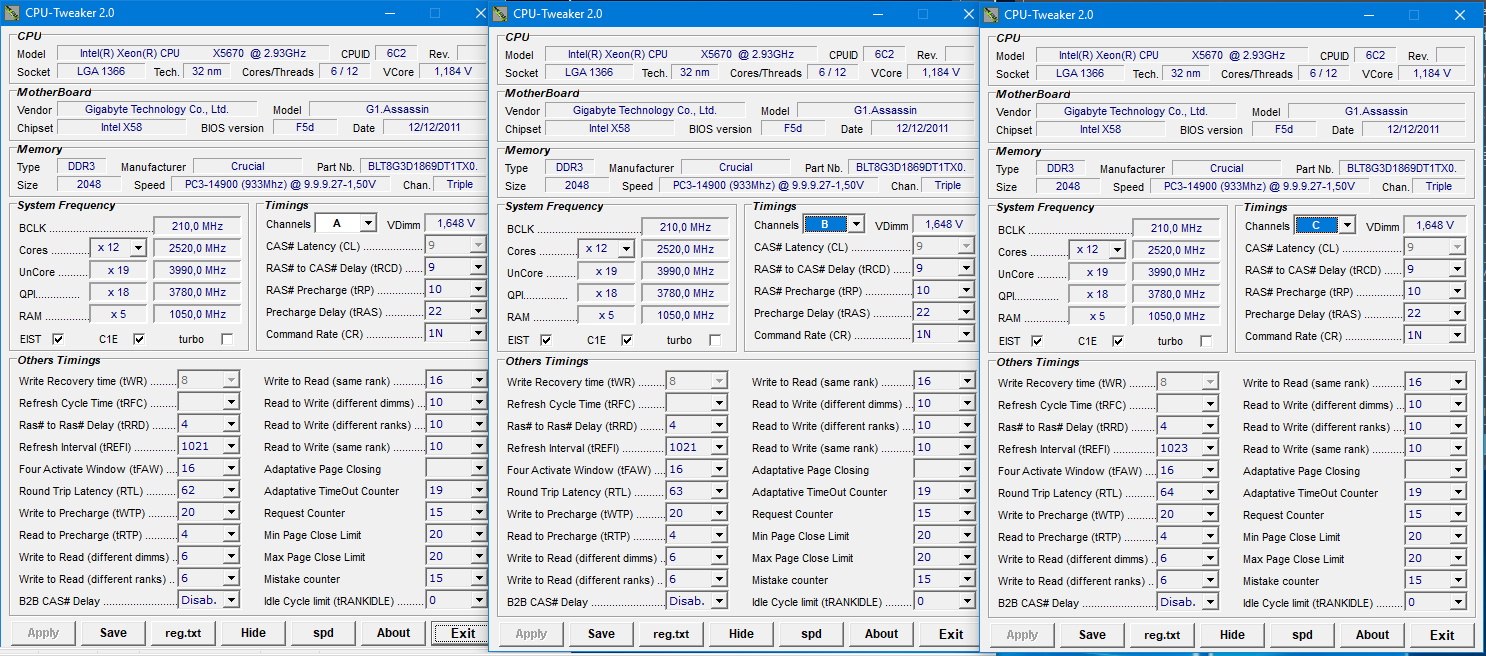Open Refresh Interval (tREFI) dropdown in middle window
Image resolution: width=1486 pixels, height=656 pixels.
[x=721, y=448]
